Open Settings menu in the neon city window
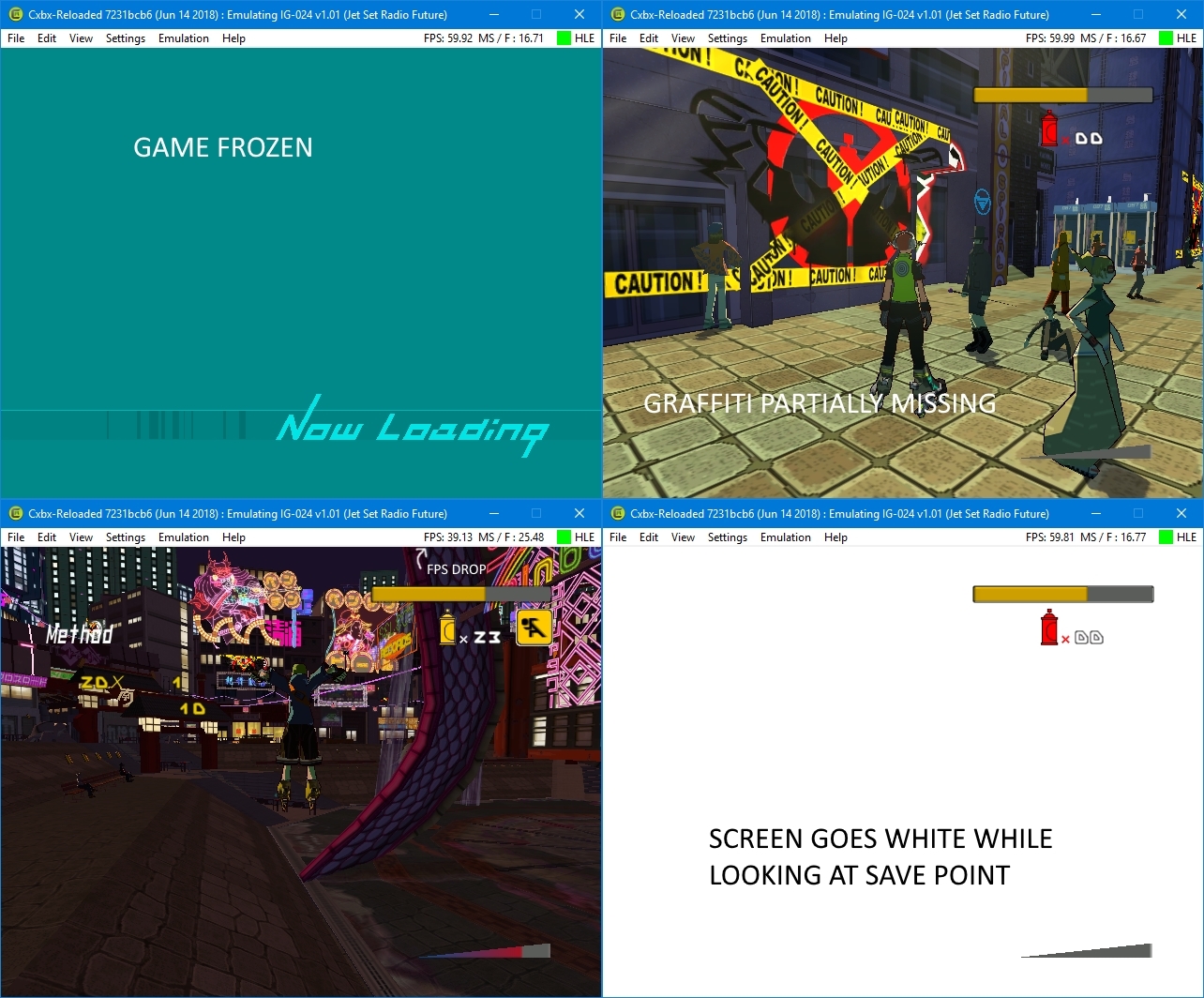The image size is (1204, 998). 126,537
